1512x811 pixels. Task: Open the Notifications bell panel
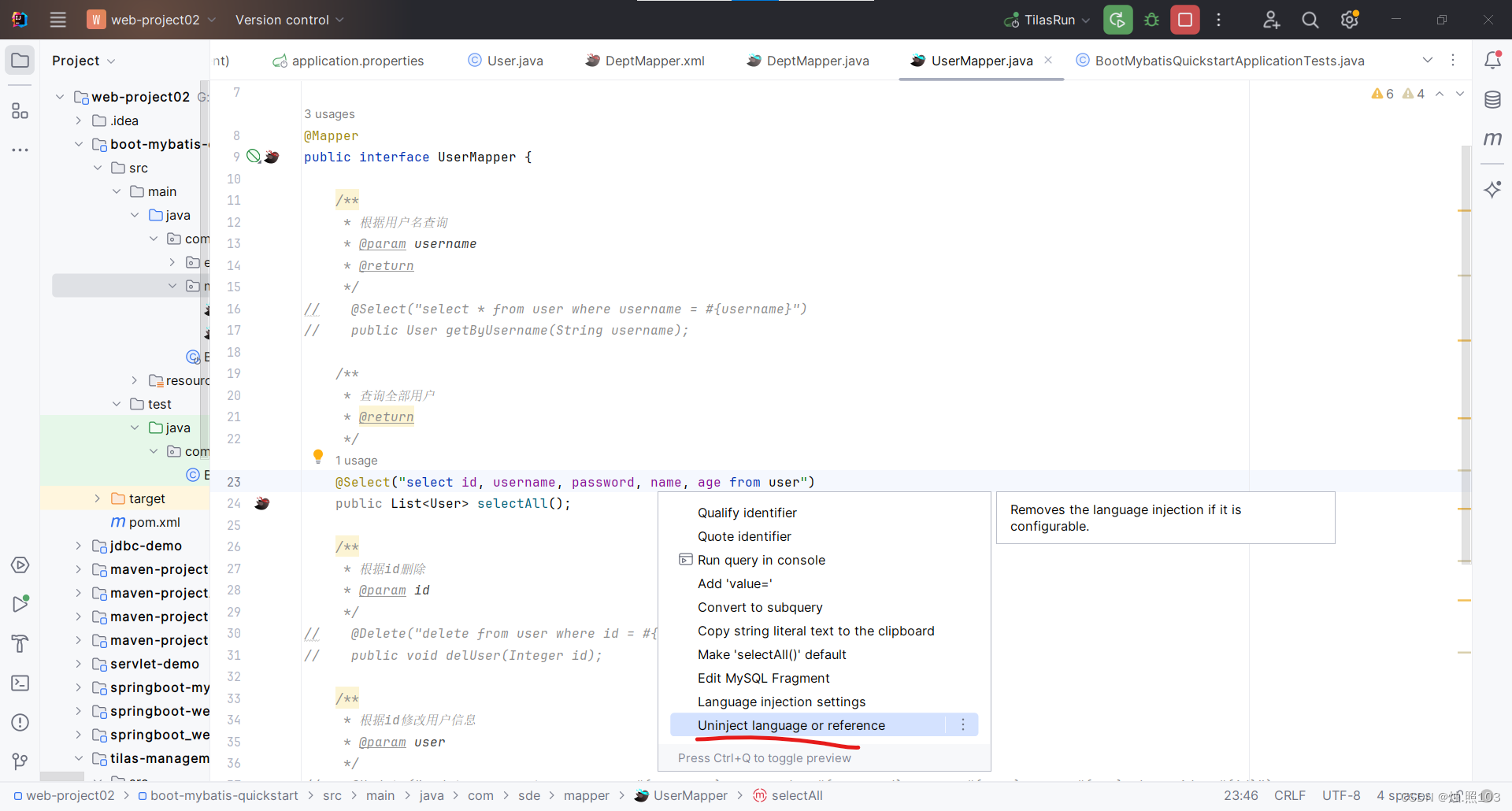pyautogui.click(x=1492, y=60)
